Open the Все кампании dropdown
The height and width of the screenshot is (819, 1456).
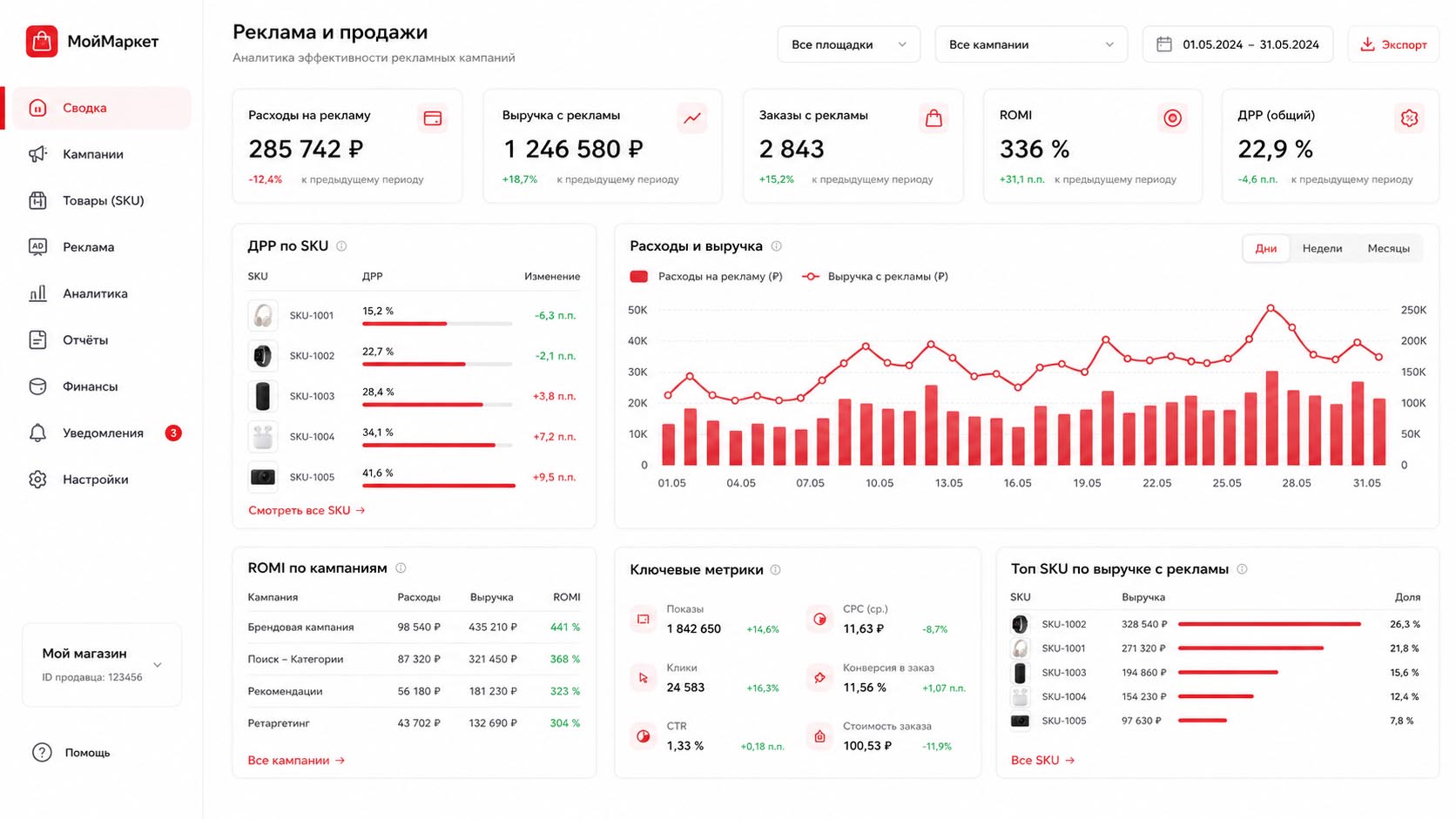click(x=1031, y=44)
